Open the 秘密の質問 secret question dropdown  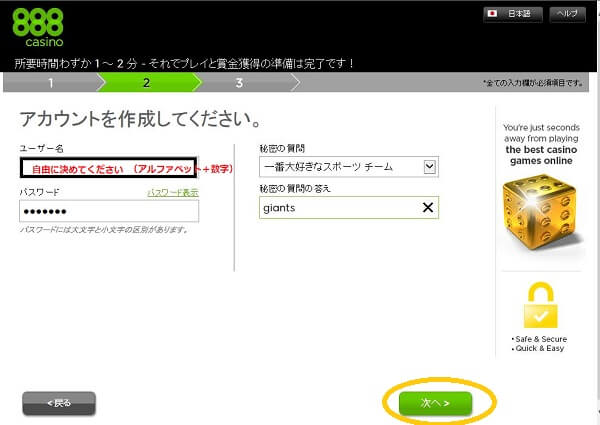(340, 167)
